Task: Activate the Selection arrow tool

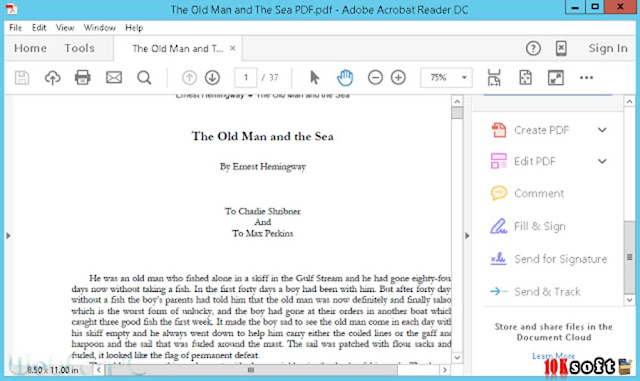Action: [x=314, y=78]
